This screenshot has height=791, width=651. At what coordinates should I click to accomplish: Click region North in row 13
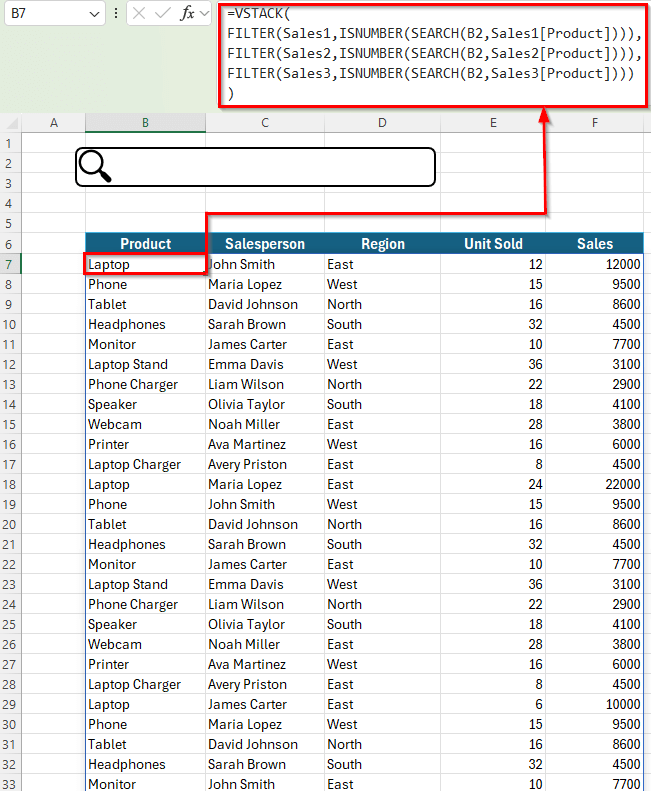[382, 384]
